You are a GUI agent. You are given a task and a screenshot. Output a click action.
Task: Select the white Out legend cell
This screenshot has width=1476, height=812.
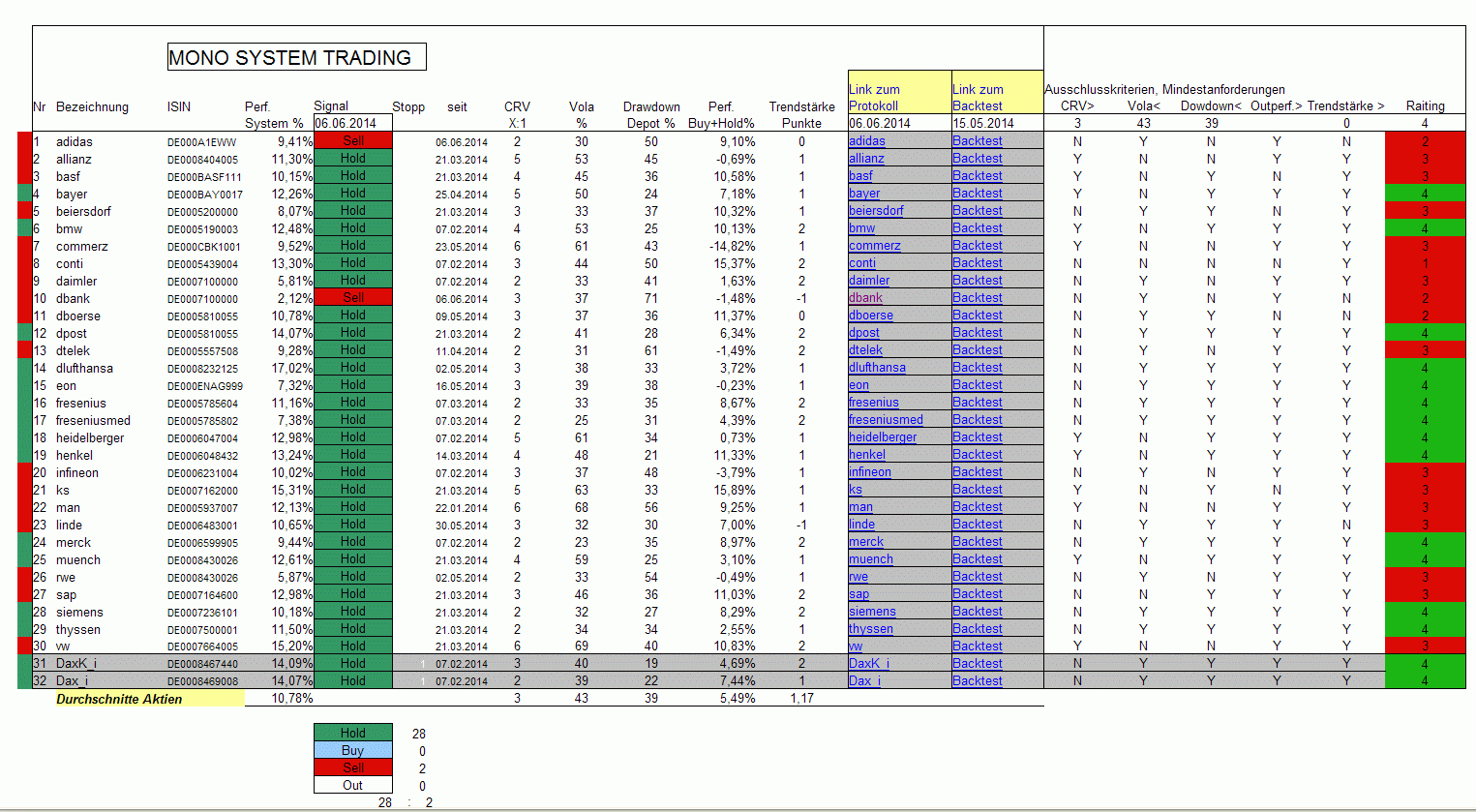[353, 786]
